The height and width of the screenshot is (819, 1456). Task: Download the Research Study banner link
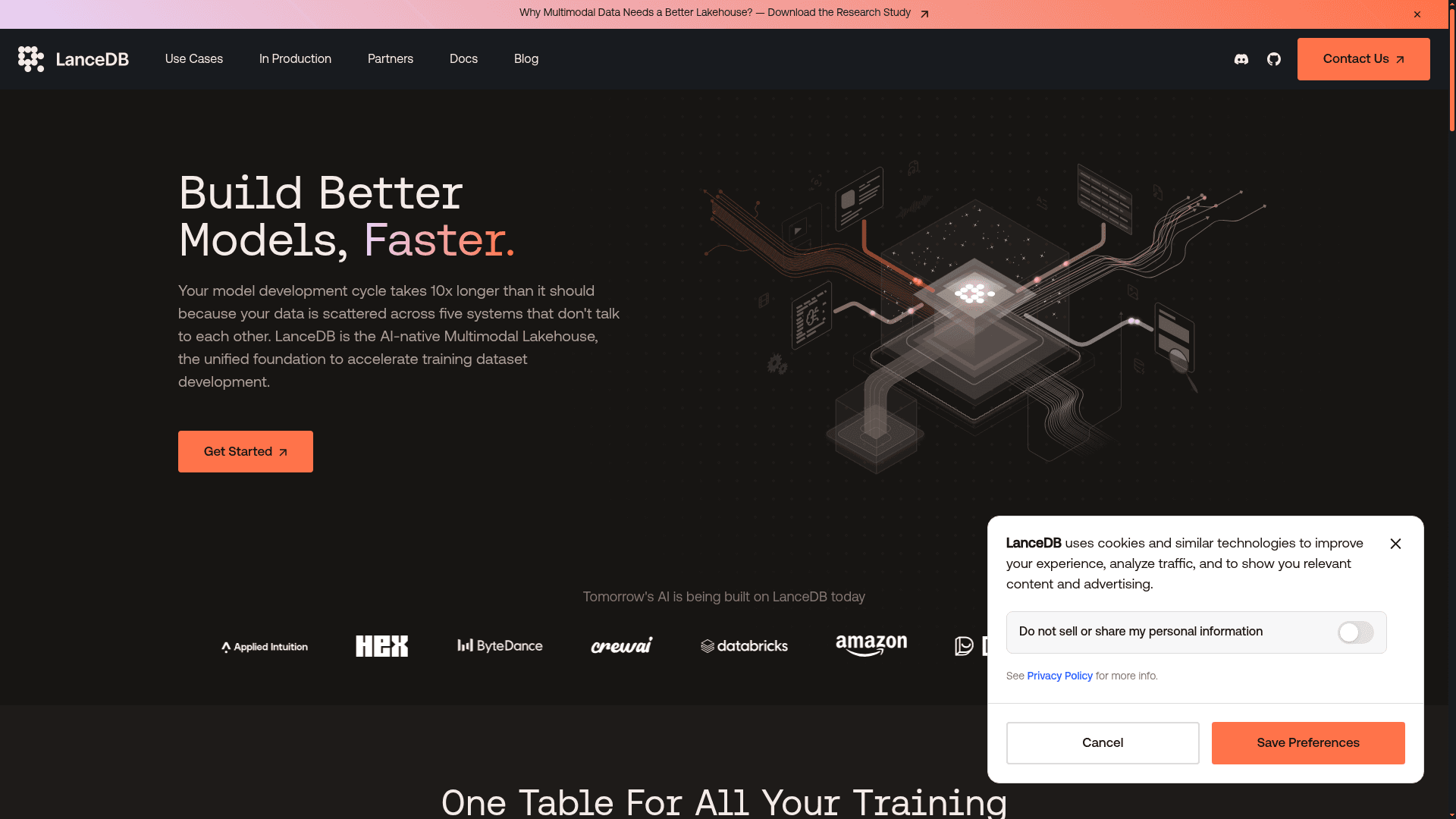pos(724,13)
